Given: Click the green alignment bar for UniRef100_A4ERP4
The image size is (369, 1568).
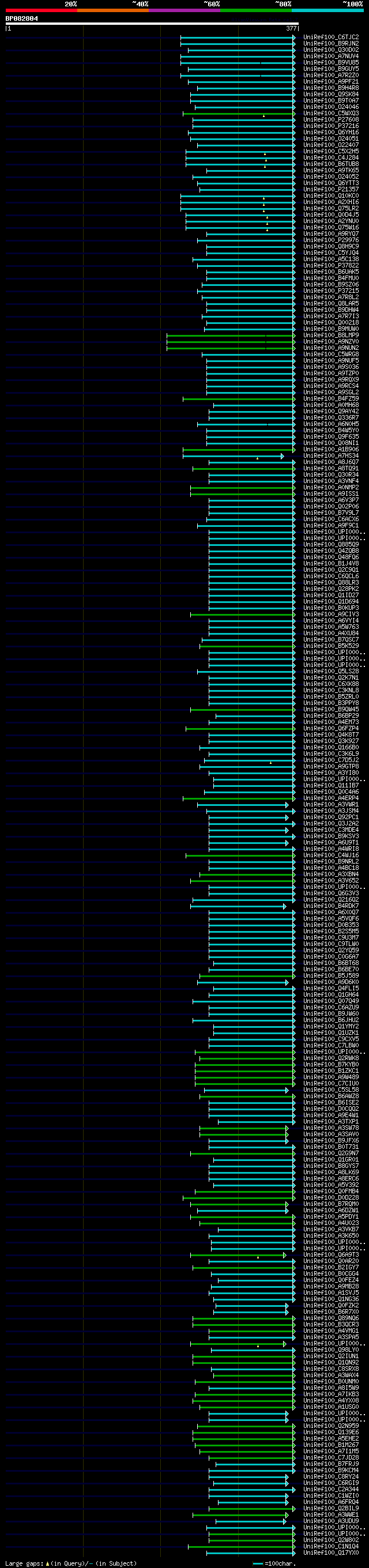Looking at the screenshot, I should [239, 798].
